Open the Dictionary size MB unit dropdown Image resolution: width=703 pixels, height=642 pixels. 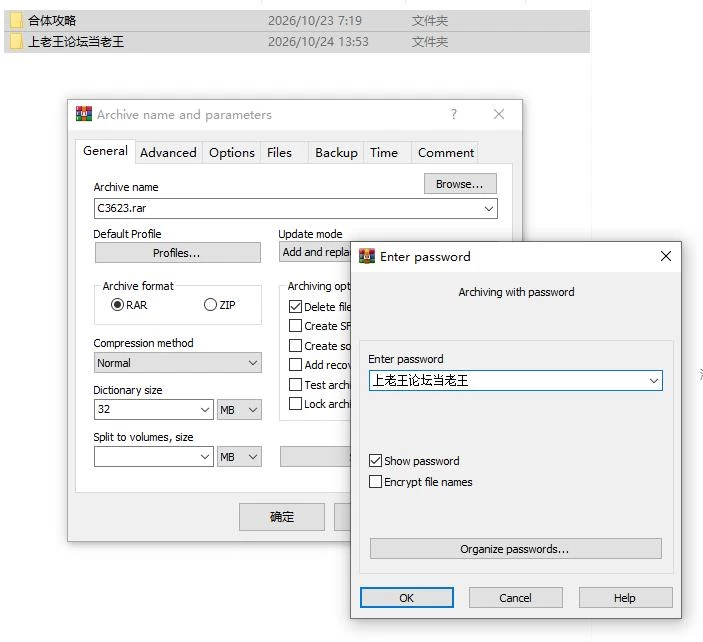click(x=239, y=410)
